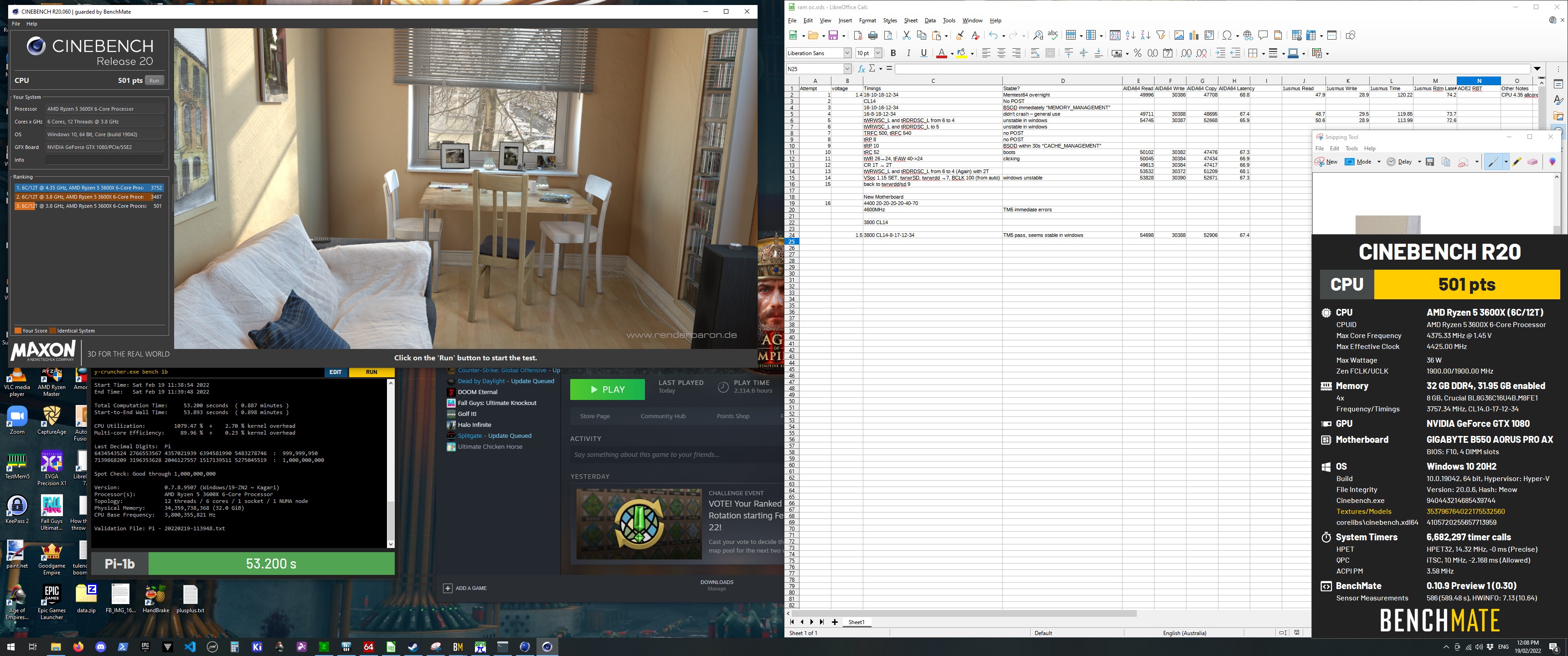Click the RUN tab in y-cruncher panel

pyautogui.click(x=371, y=372)
